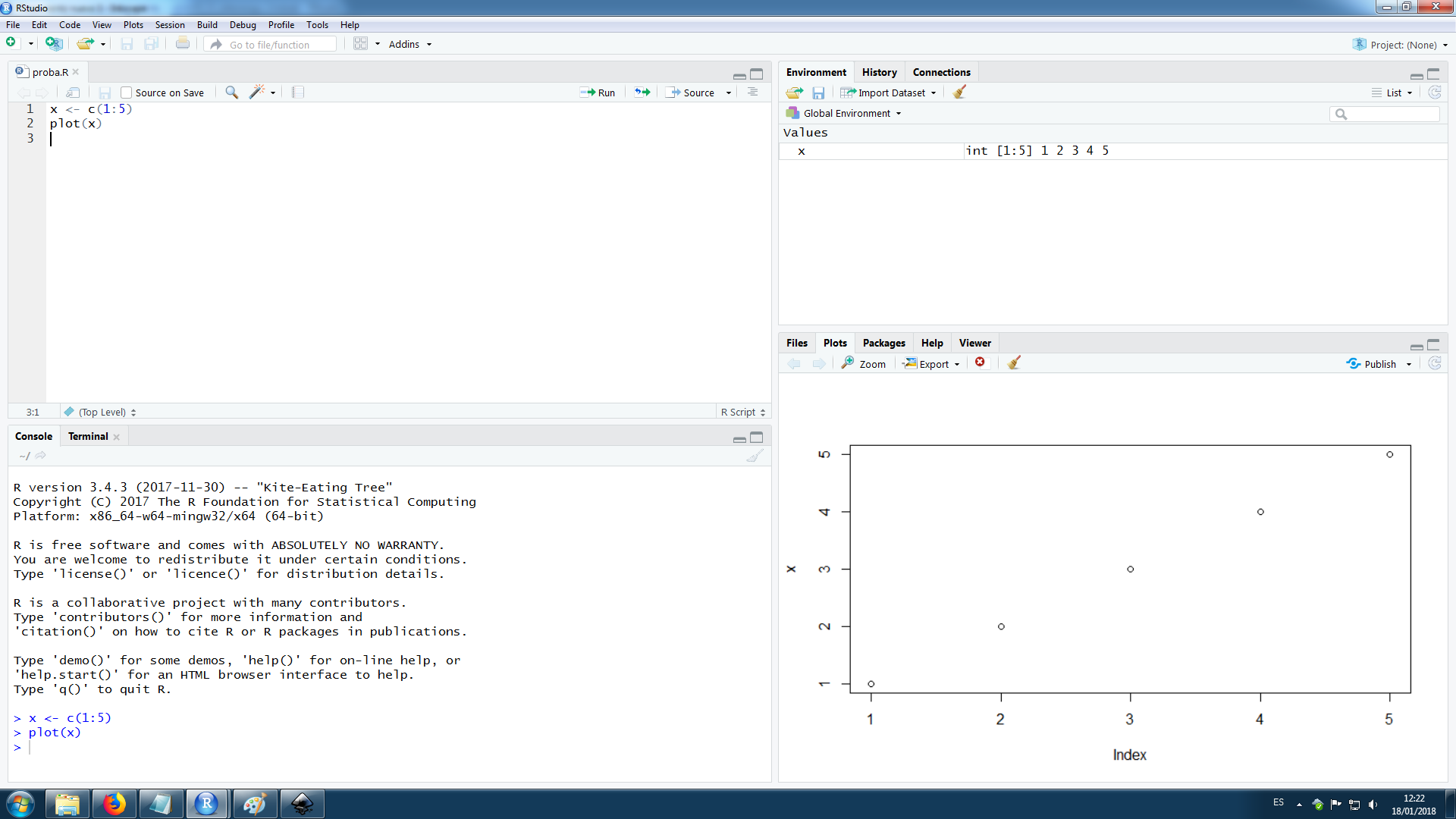Close the proba.R editor tab
The height and width of the screenshot is (819, 1456).
pos(76,72)
